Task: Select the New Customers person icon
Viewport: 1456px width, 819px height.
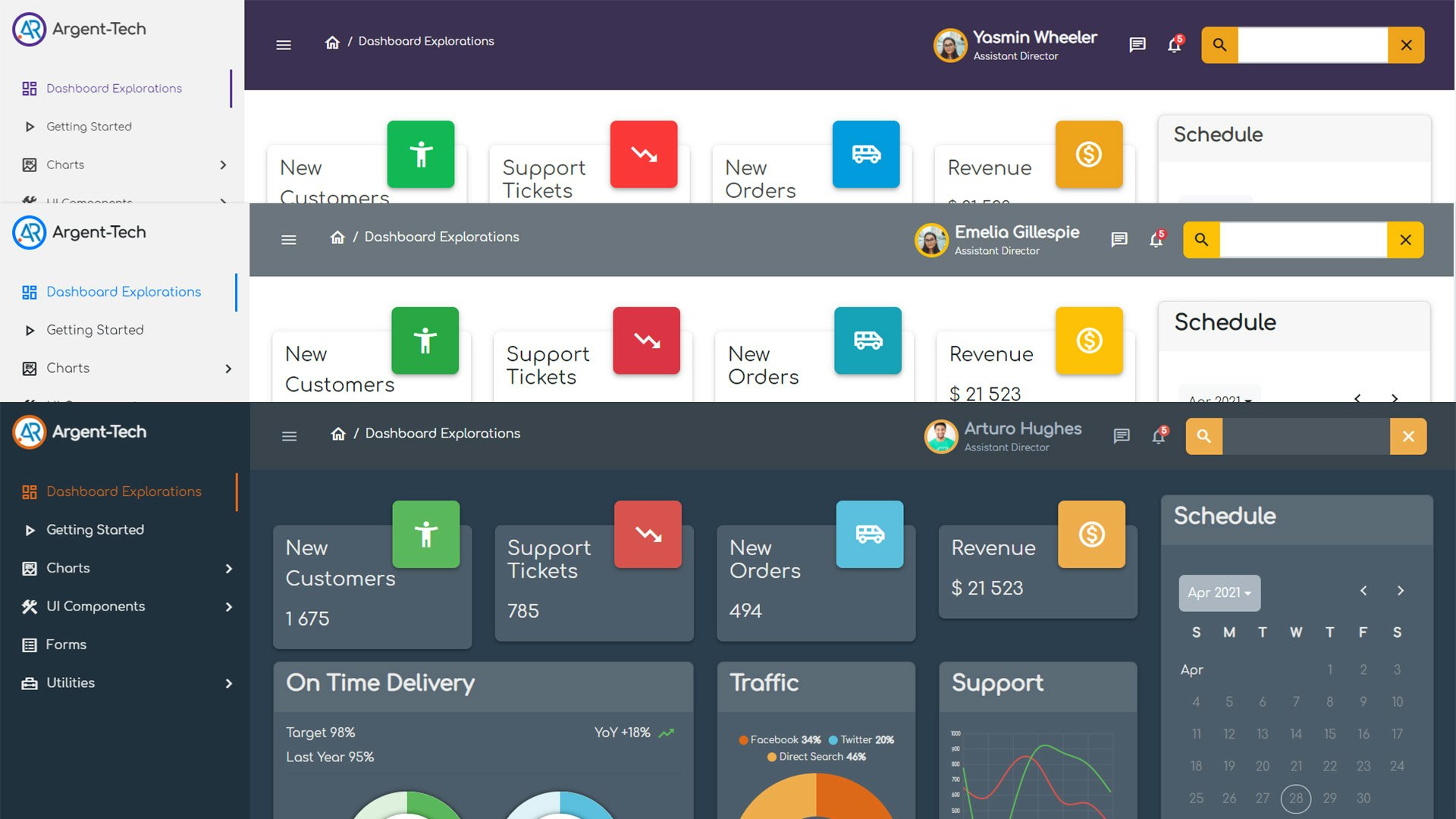Action: coord(426,535)
